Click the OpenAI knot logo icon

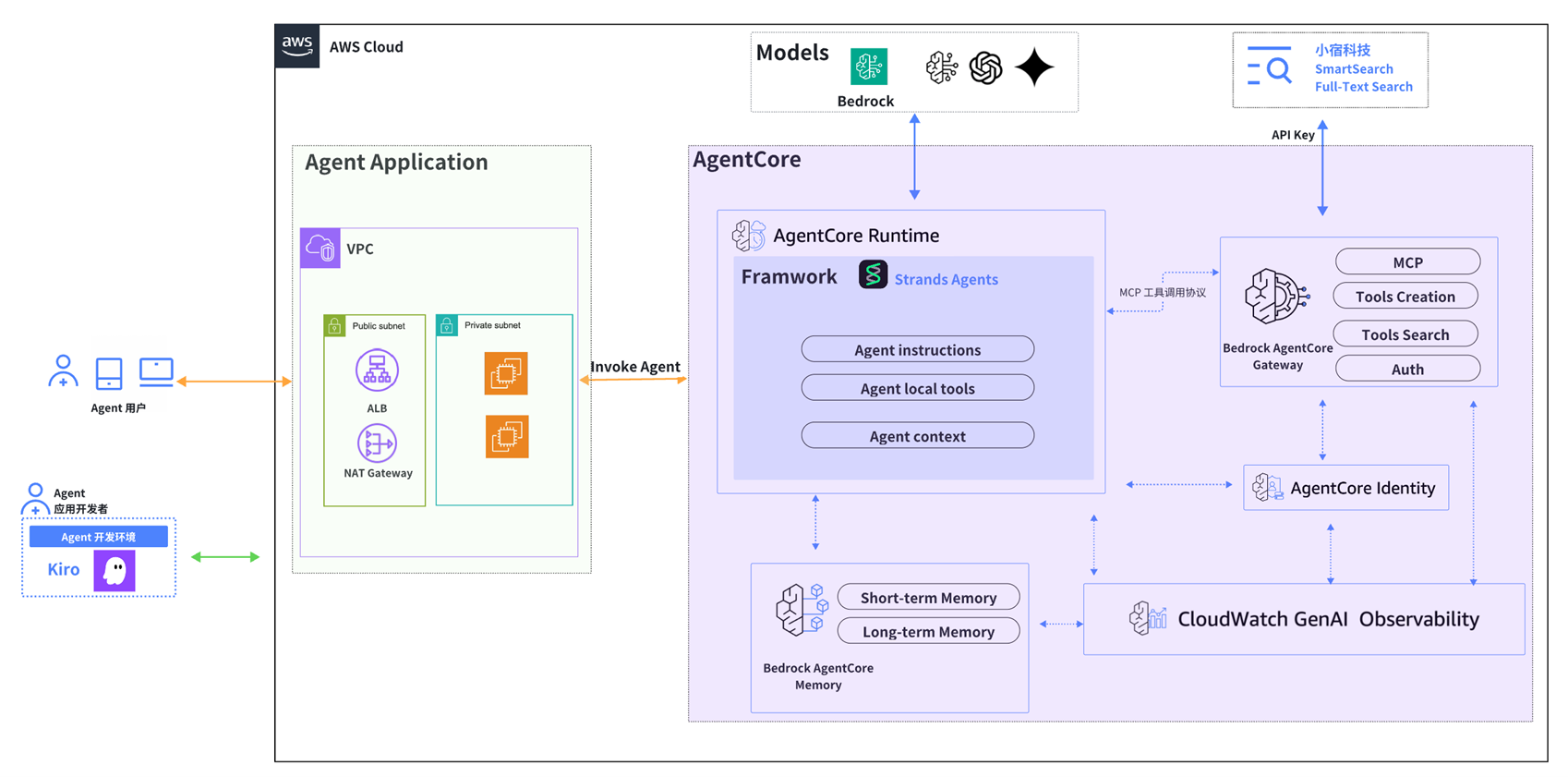985,67
